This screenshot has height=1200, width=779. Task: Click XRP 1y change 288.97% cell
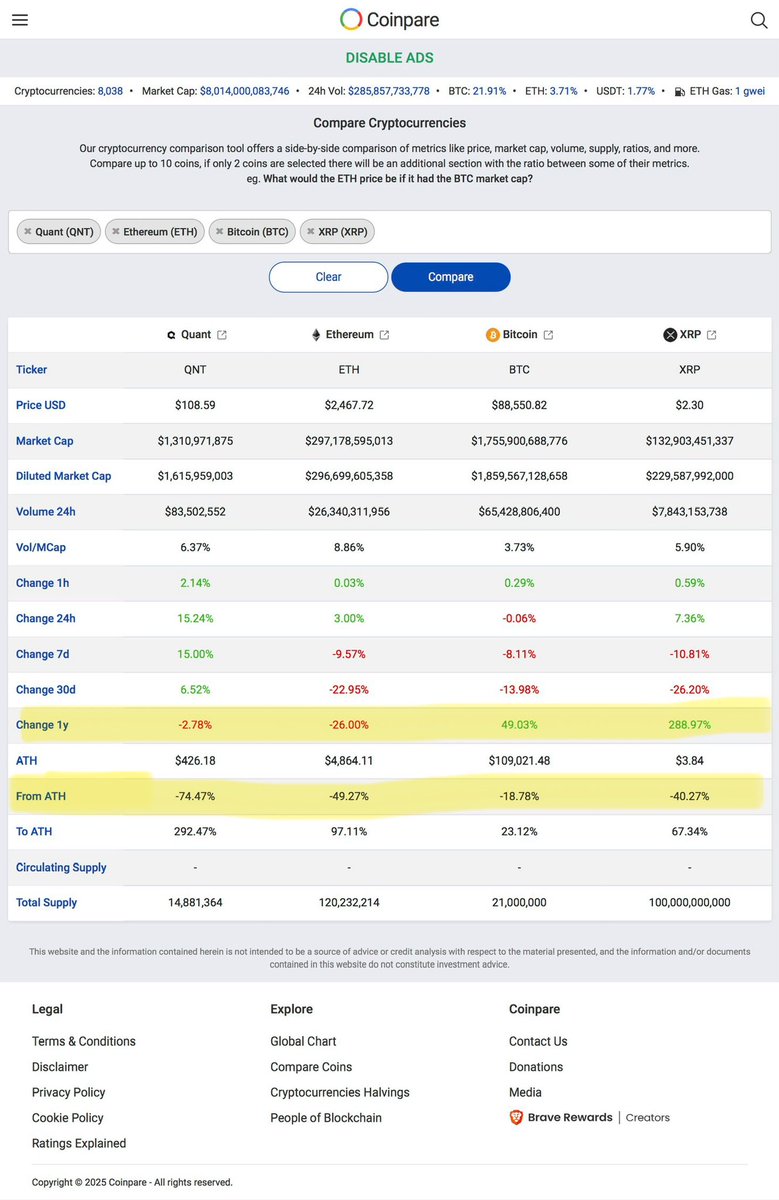tap(690, 724)
